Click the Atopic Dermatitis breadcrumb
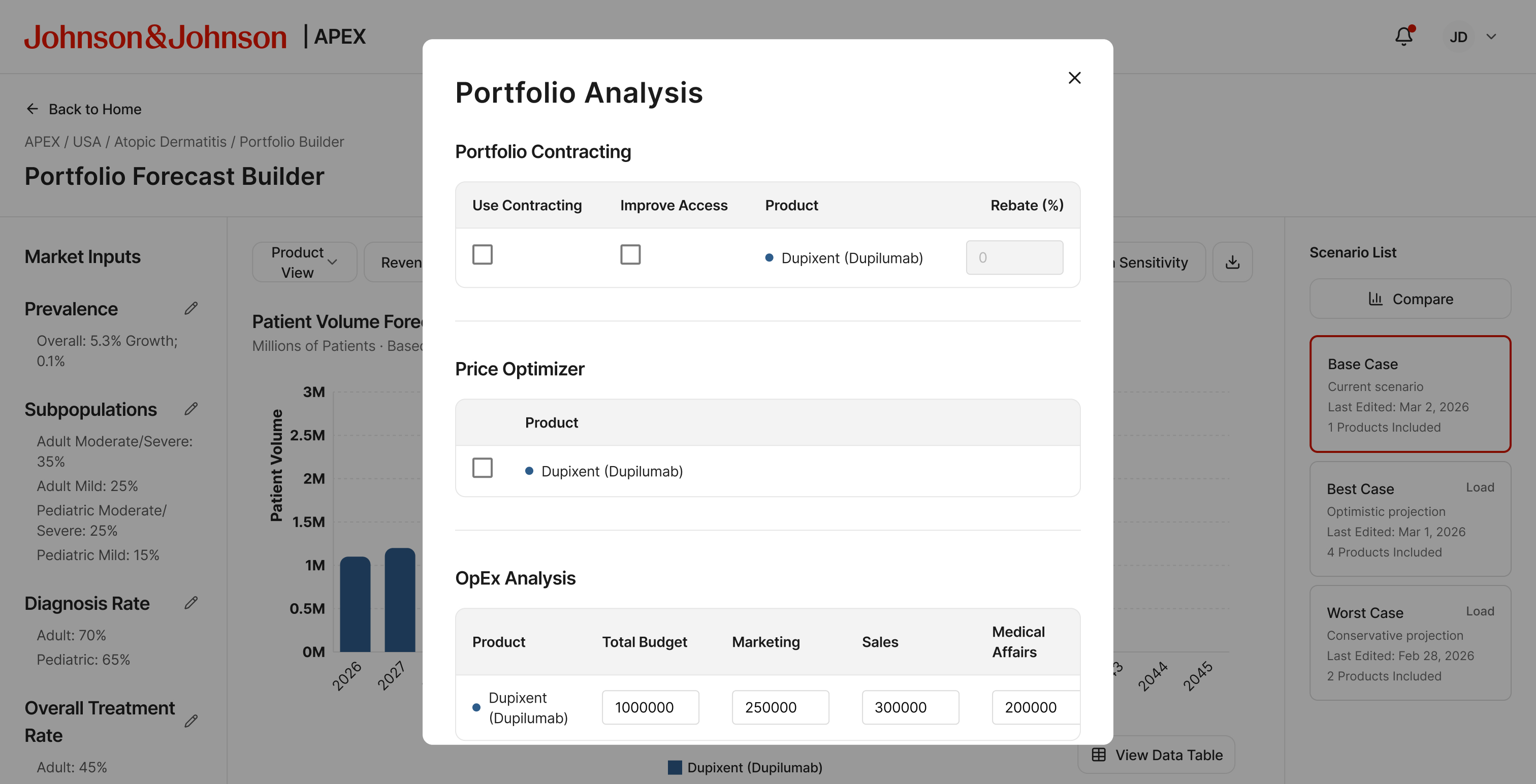 tap(170, 142)
